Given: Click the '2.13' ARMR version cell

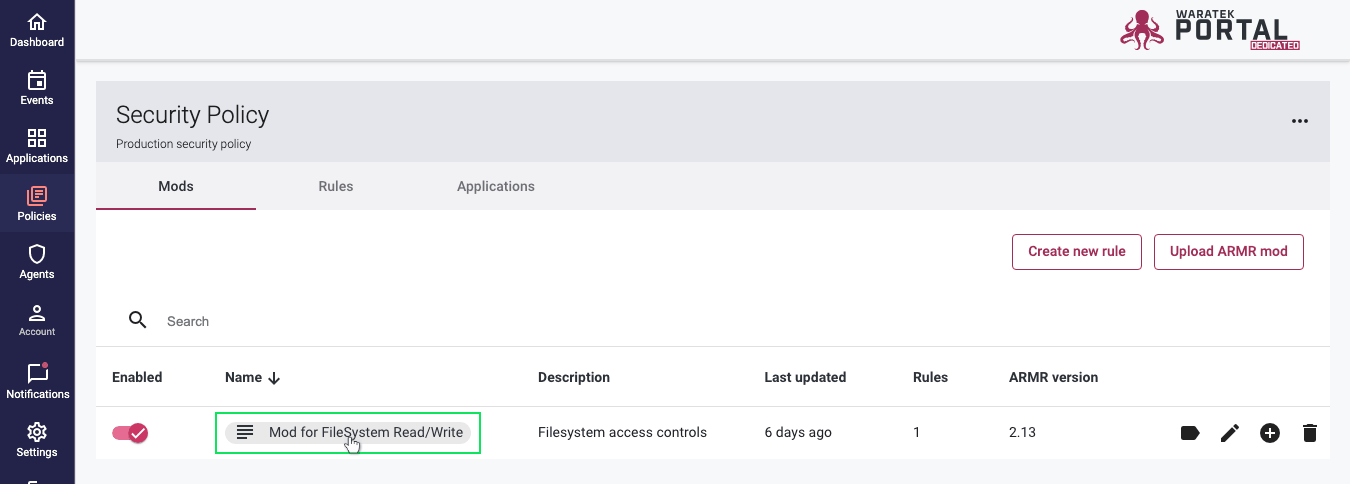Looking at the screenshot, I should click(1023, 432).
